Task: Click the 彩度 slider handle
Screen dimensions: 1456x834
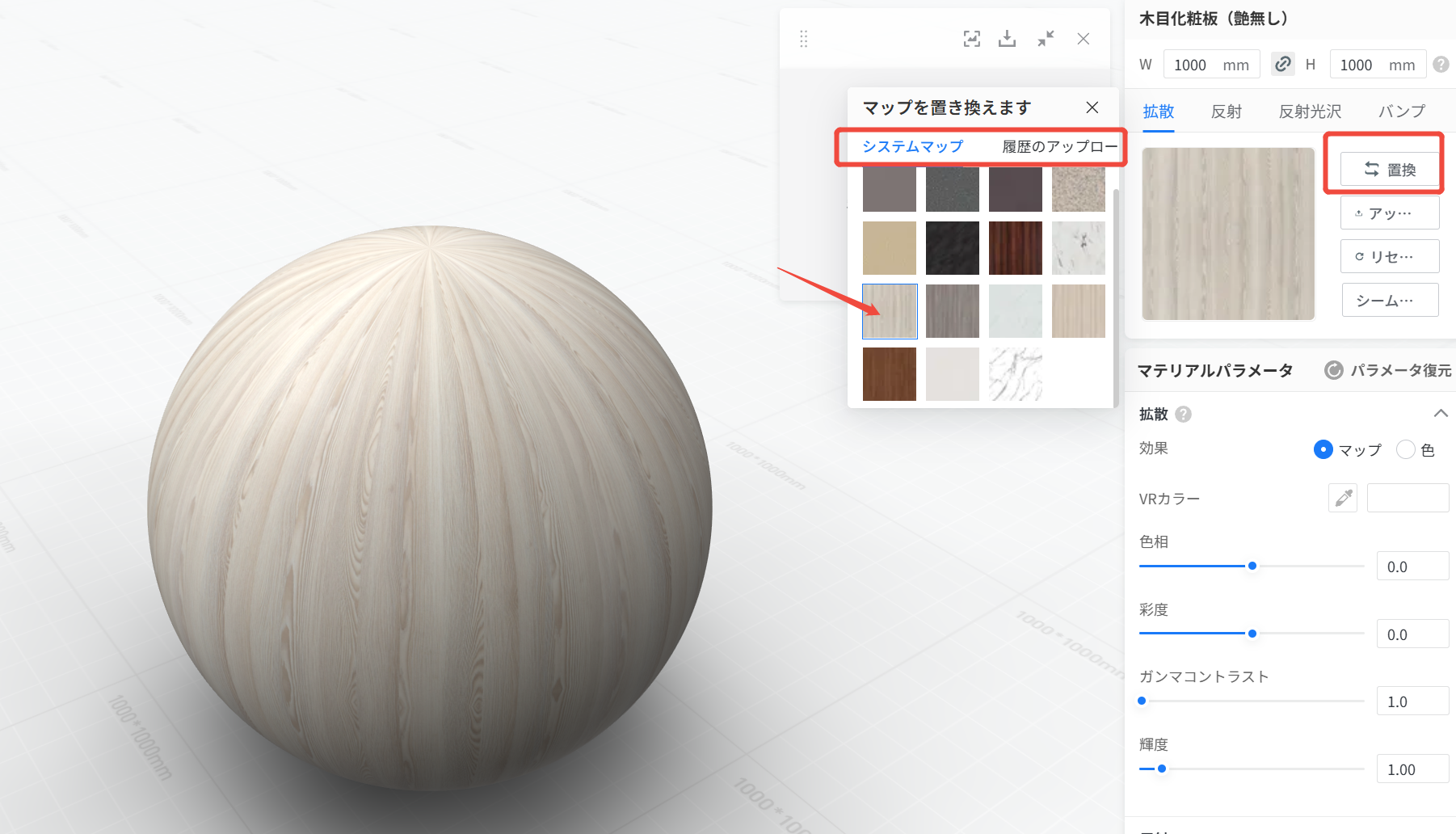Action: (x=1252, y=634)
